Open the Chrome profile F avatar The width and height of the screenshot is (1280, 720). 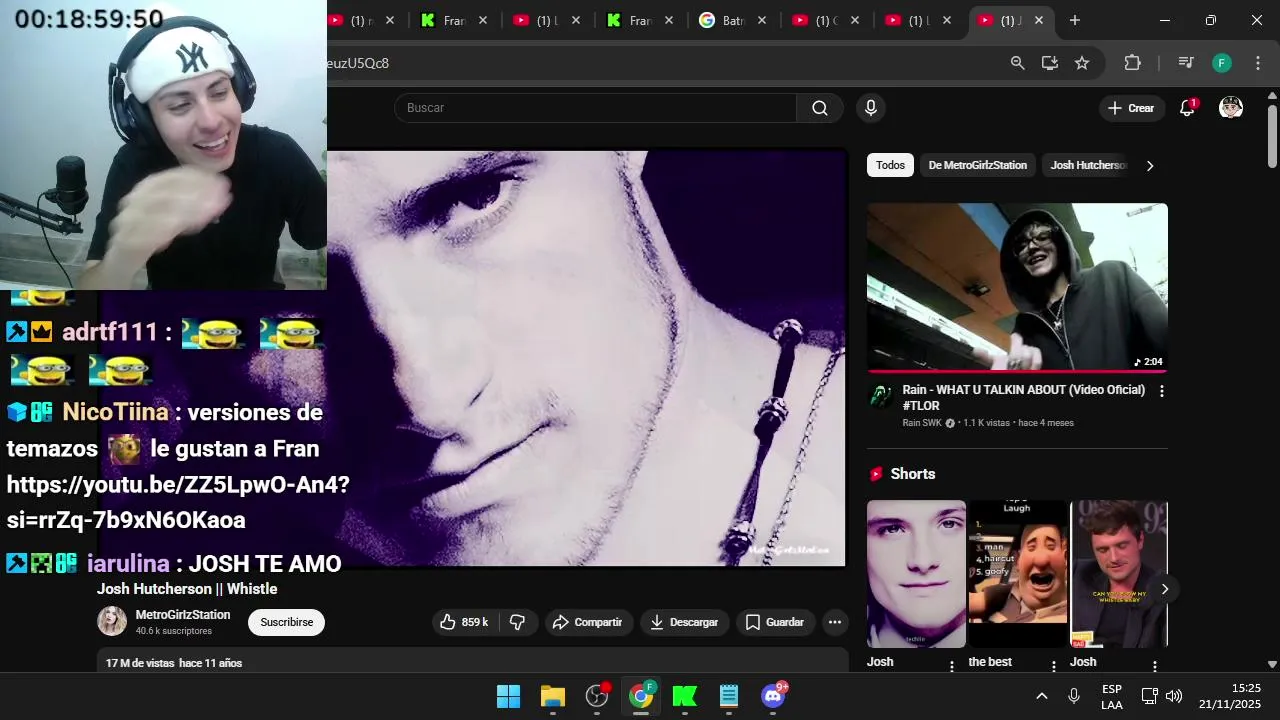point(1222,63)
